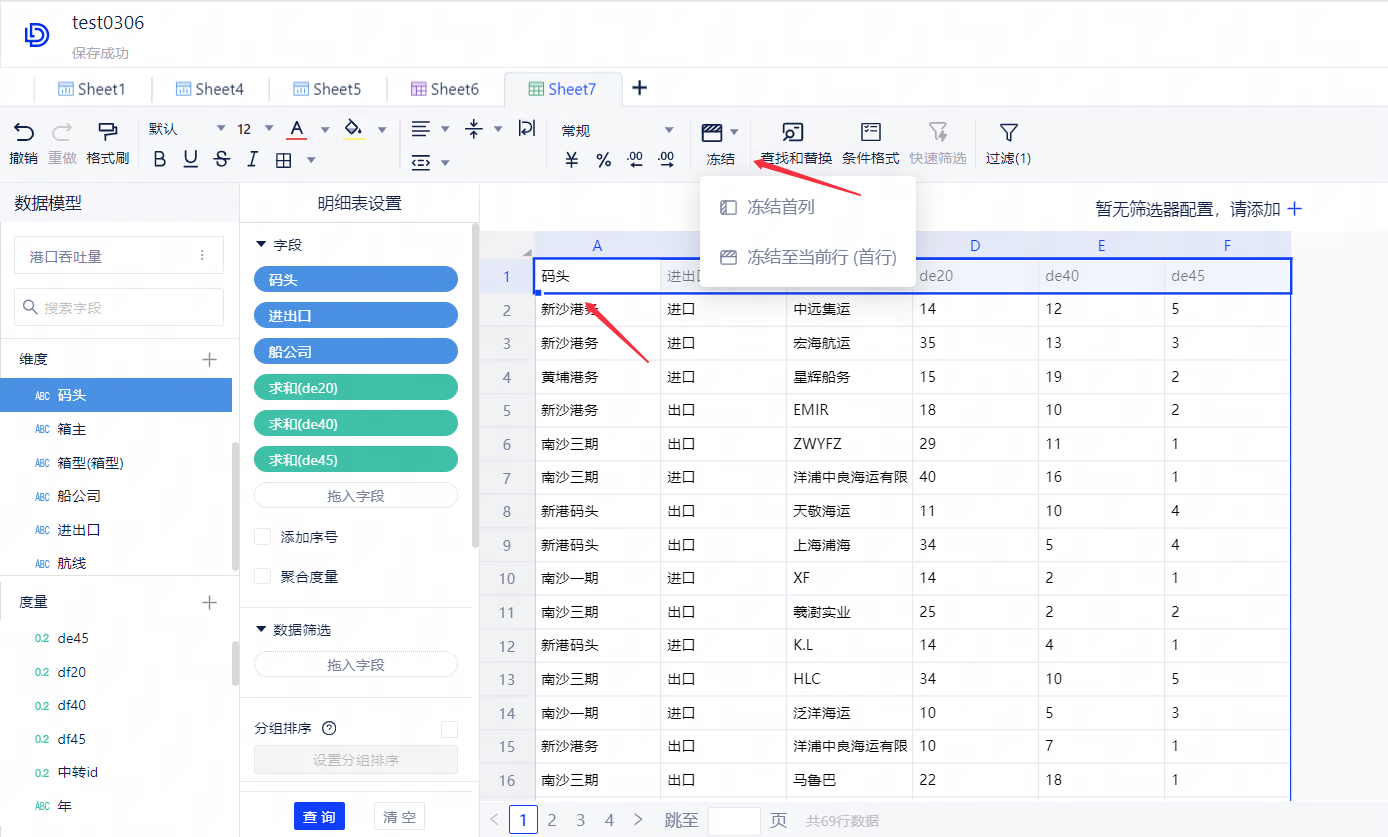This screenshot has width=1388, height=837.
Task: Open Conditional Format (条件格式)
Action: click(x=870, y=132)
